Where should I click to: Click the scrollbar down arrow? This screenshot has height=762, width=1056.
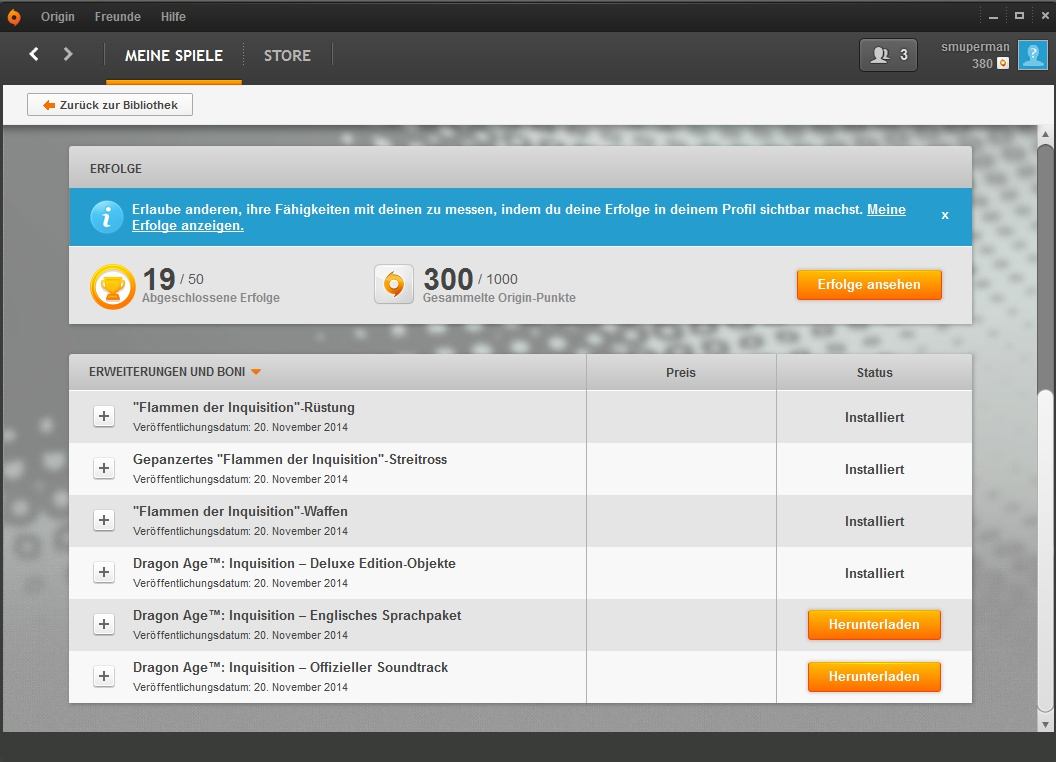[x=1045, y=725]
